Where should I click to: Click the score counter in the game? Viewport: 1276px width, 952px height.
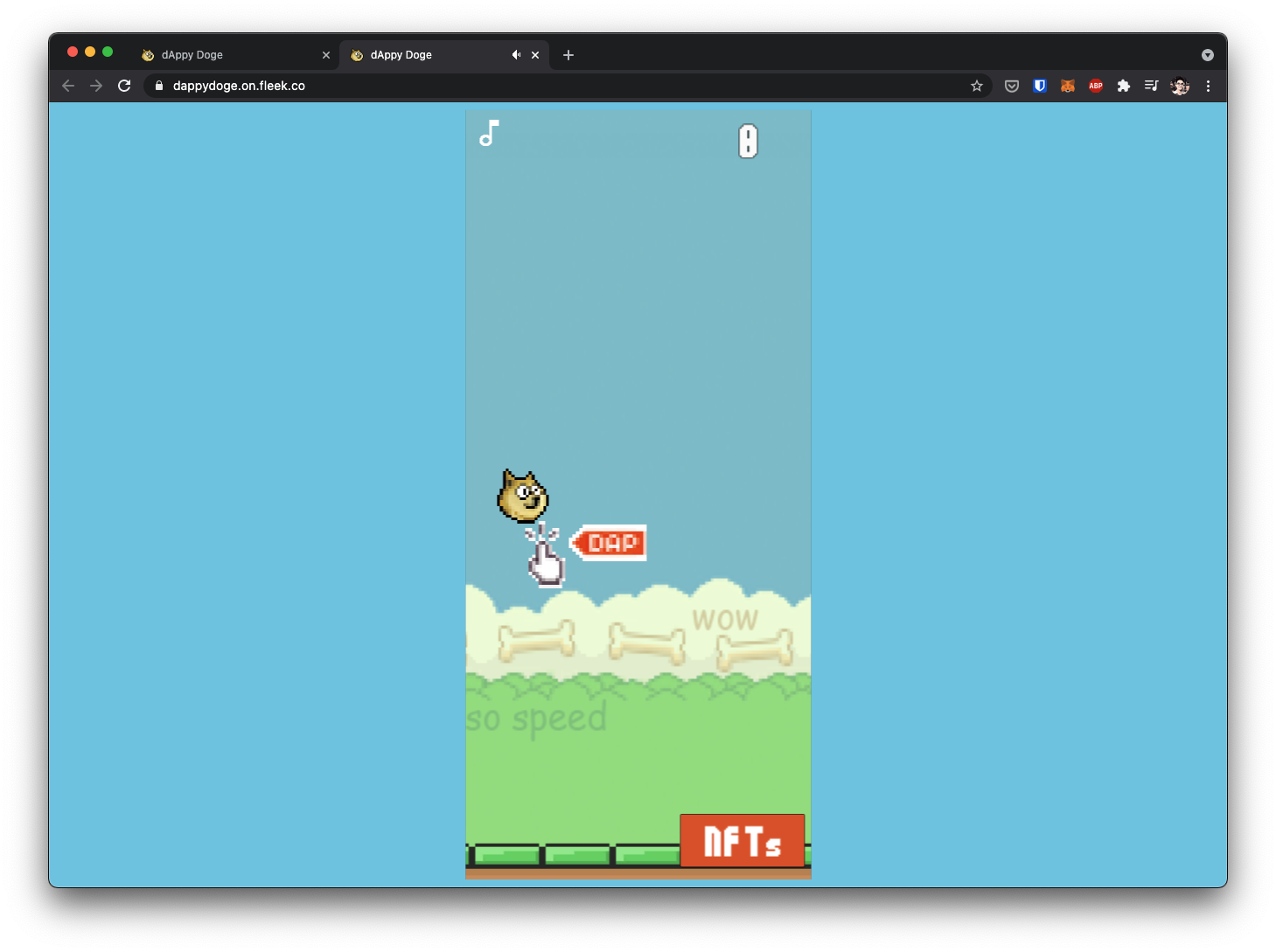tap(748, 141)
